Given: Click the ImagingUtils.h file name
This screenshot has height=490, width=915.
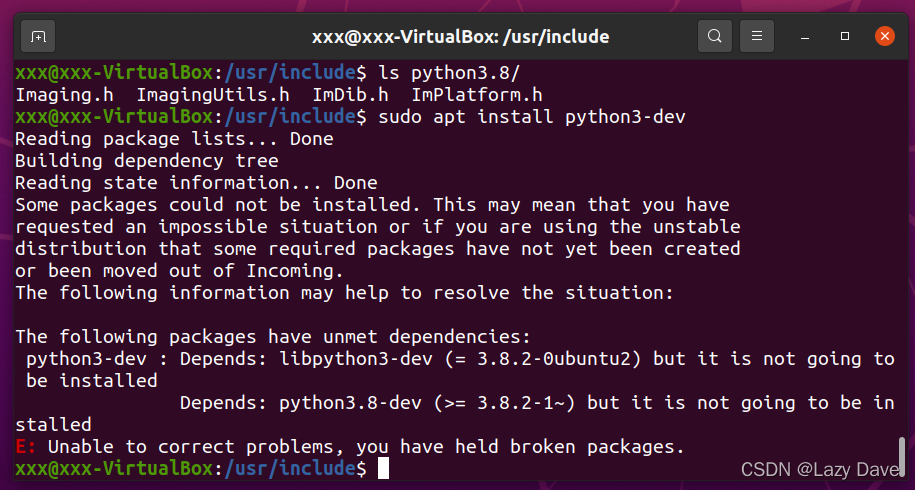Looking at the screenshot, I should coord(213,95).
